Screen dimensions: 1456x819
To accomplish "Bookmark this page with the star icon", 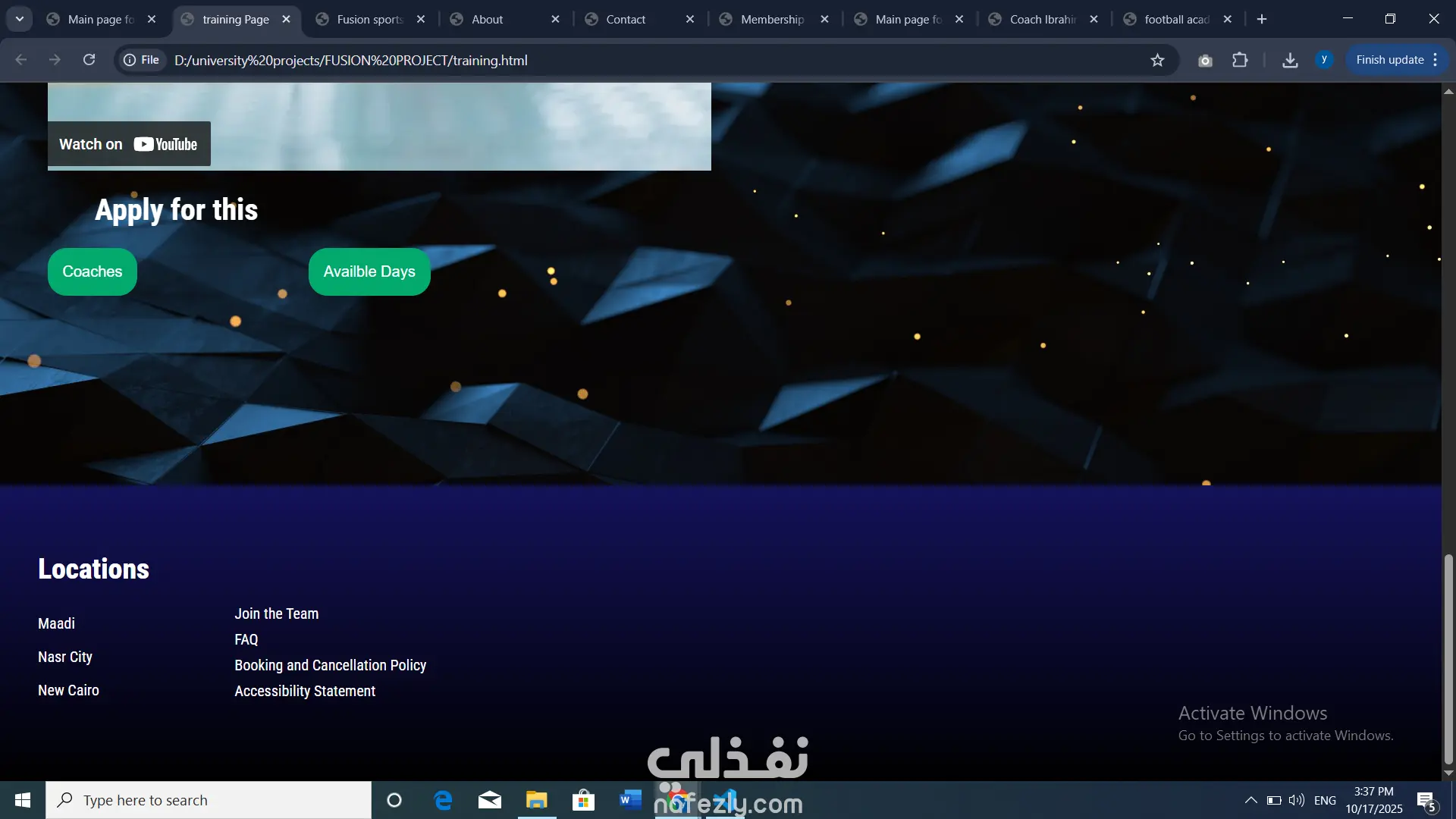I will click(1157, 60).
